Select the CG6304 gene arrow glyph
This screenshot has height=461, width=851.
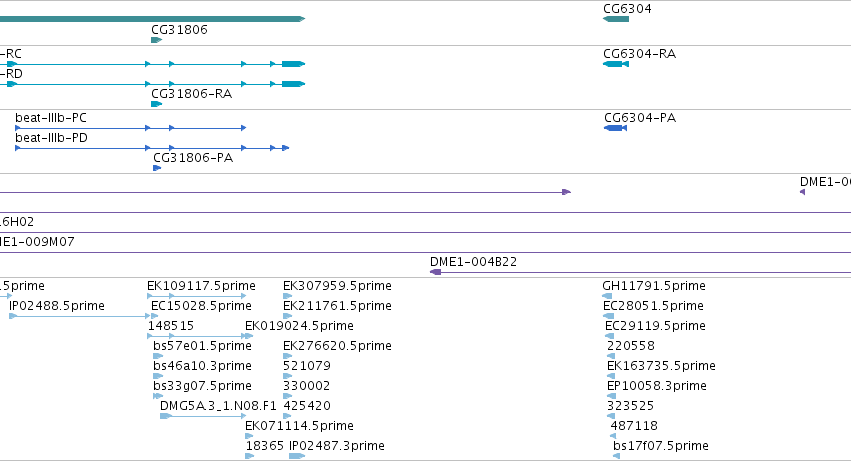click(x=616, y=19)
